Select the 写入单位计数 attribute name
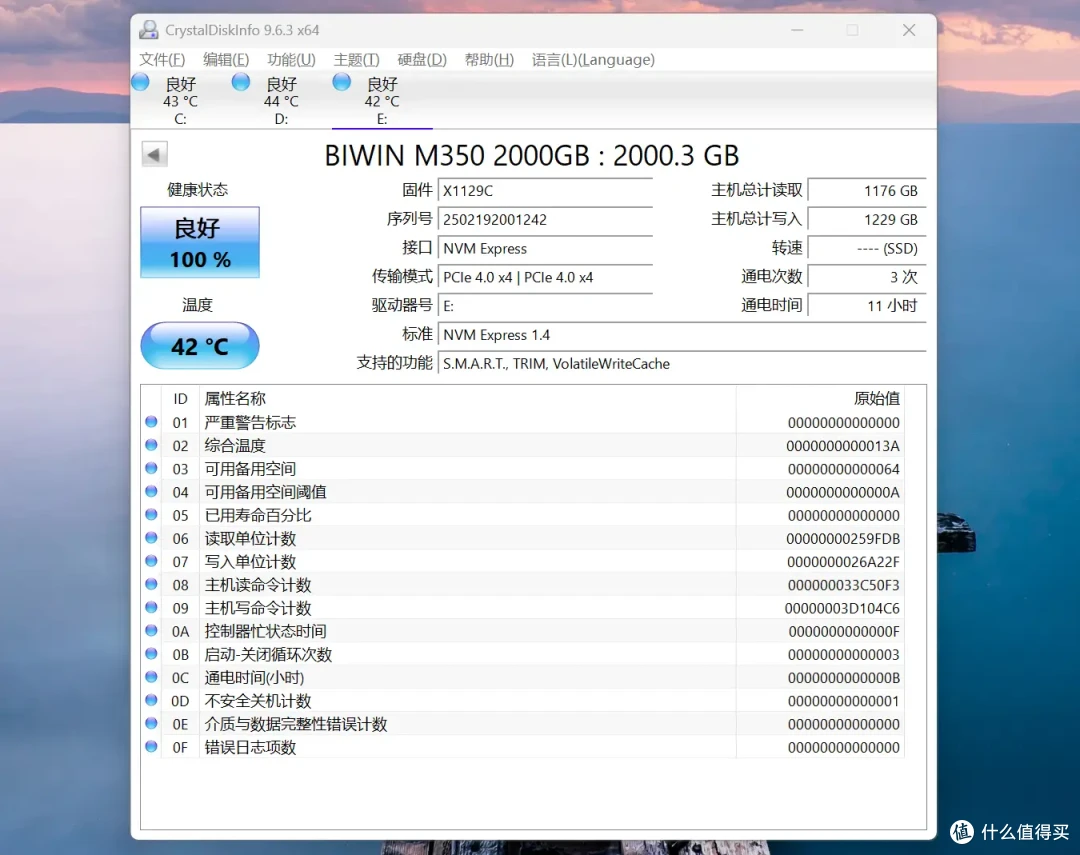This screenshot has width=1080, height=855. [x=250, y=562]
